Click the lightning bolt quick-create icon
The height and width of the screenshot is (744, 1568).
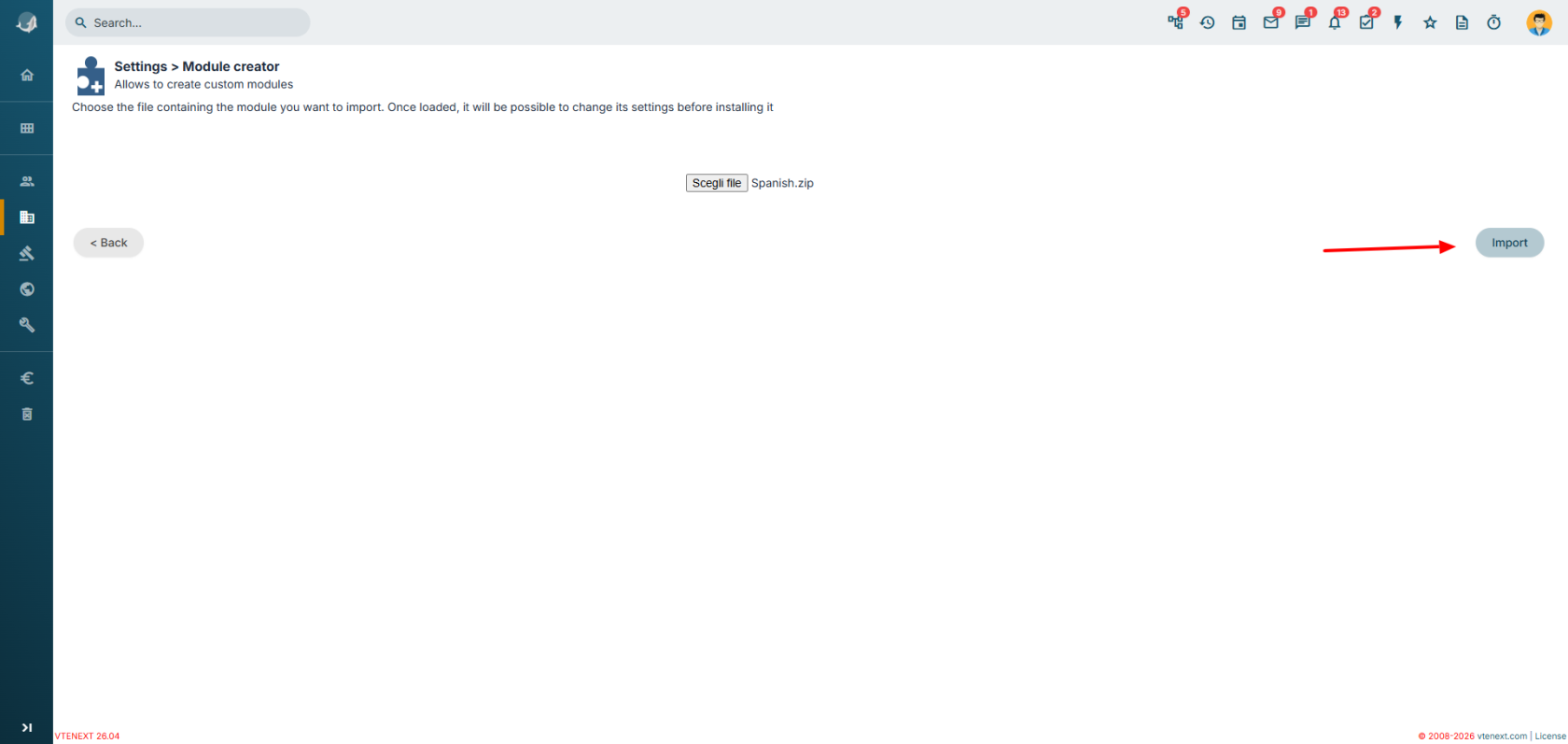click(1398, 22)
